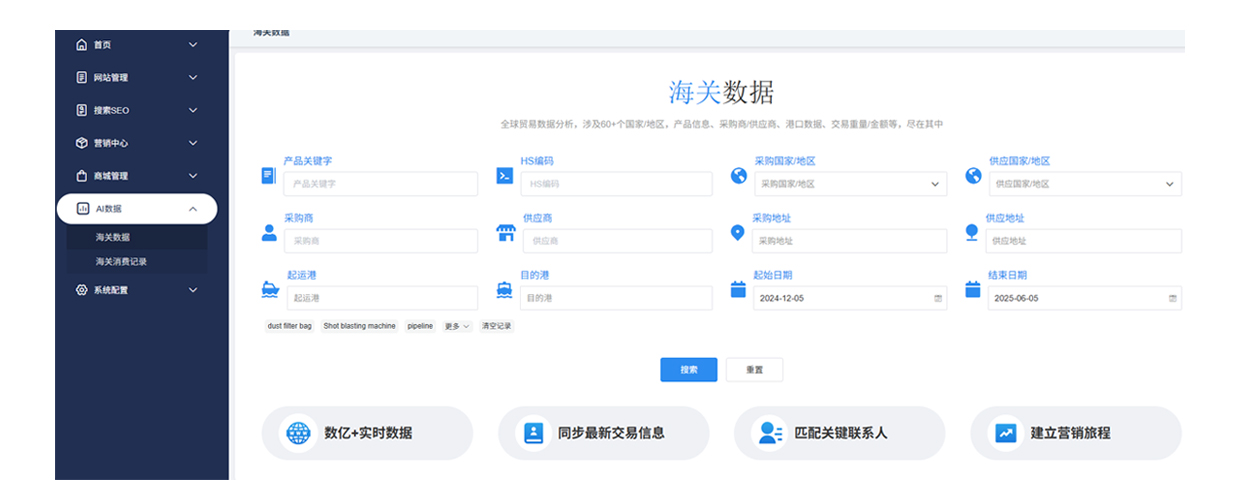Select 海关数据 sidebar submenu item
This screenshot has width=1240, height=480.
(x=113, y=237)
